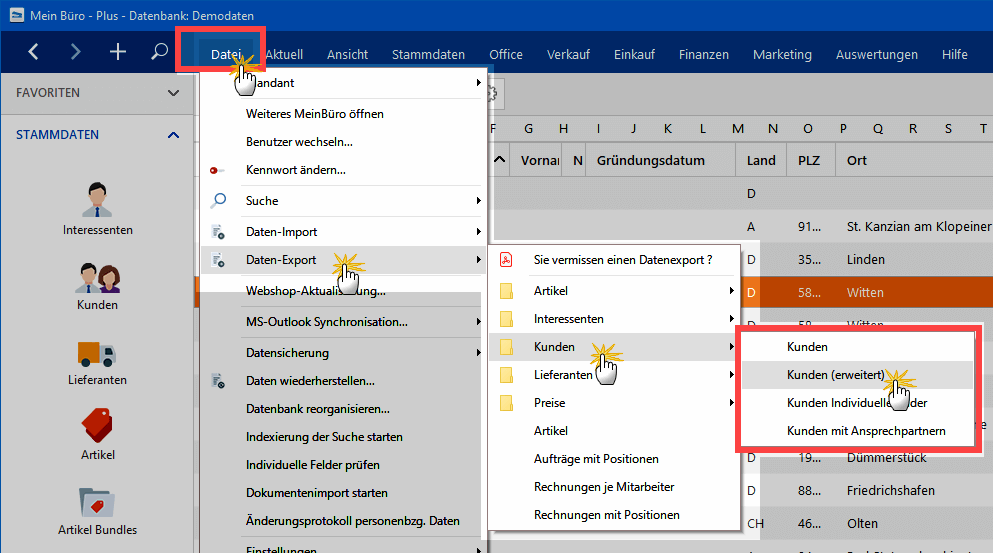Open Interessenten in the sidebar
Viewport: 993px width, 553px height.
pyautogui.click(x=97, y=209)
